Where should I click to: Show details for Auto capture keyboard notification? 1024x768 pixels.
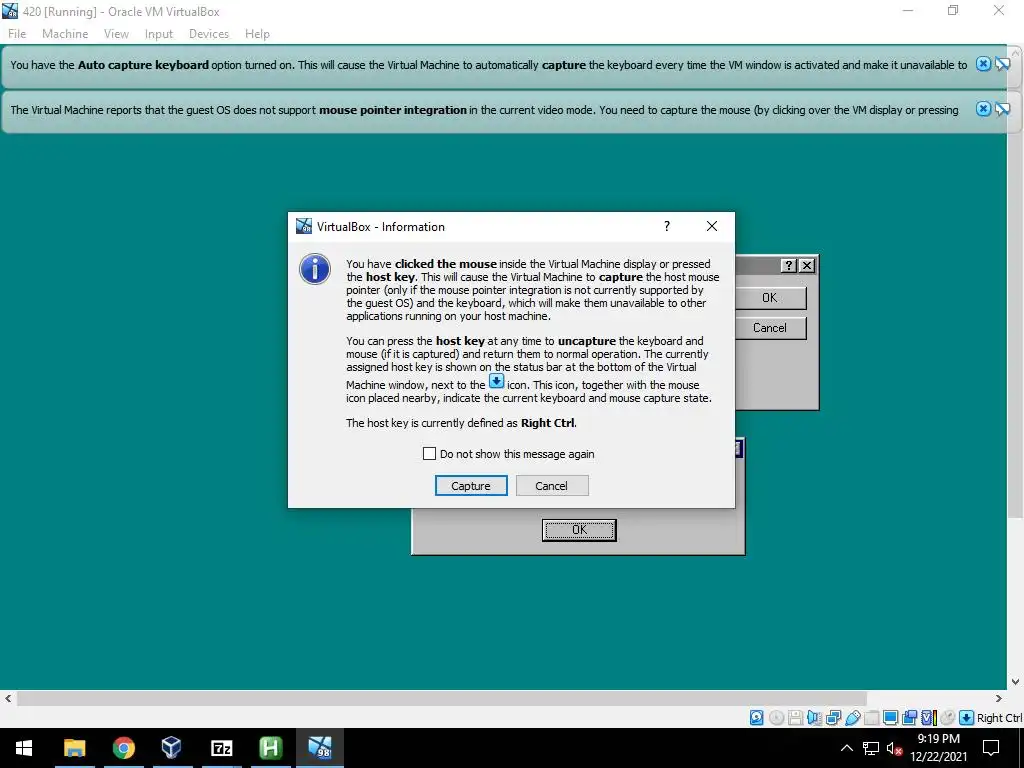[x=1002, y=63]
